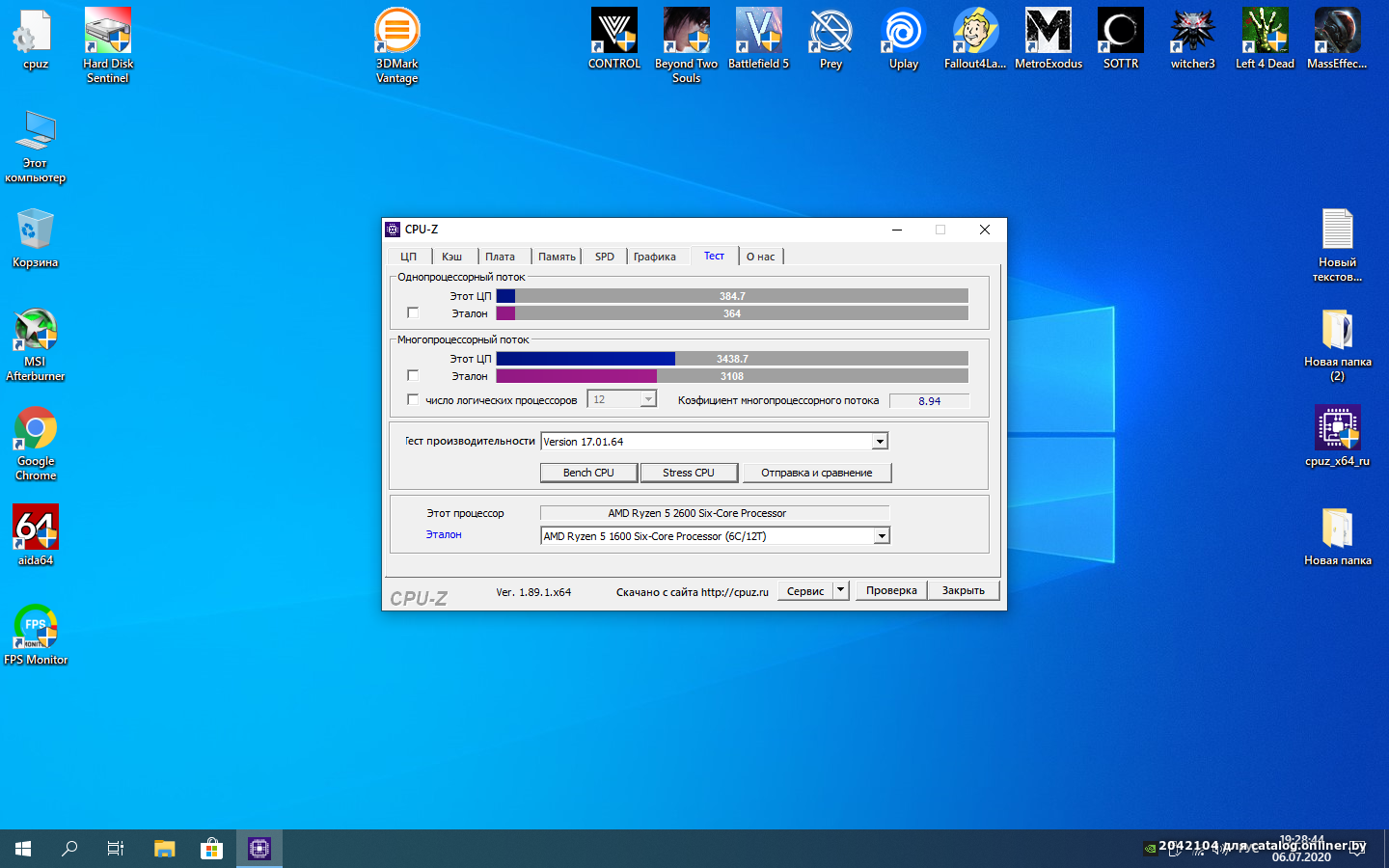Viewport: 1389px width, 868px height.
Task: Click the system tray clock
Action: point(1301,849)
